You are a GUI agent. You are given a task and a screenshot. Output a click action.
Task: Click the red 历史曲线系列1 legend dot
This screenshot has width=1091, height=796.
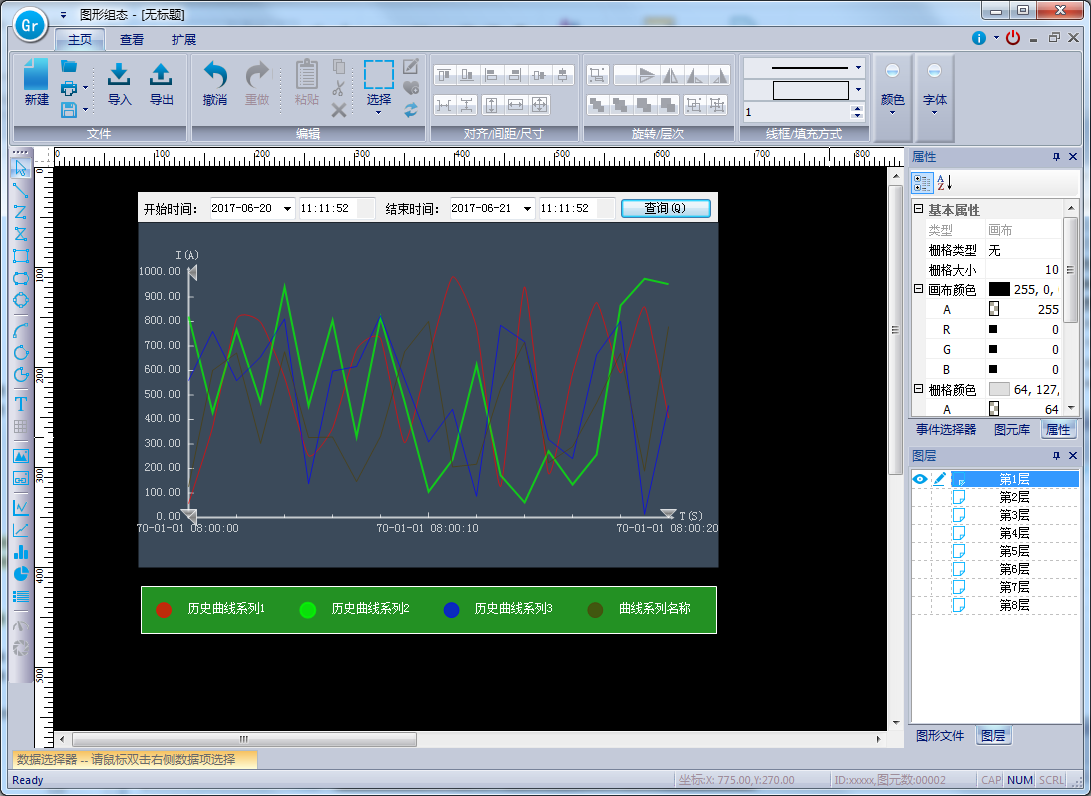164,610
